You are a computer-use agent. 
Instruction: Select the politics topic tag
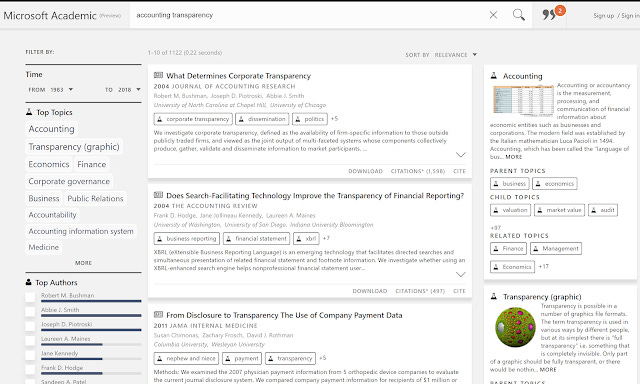(310, 119)
